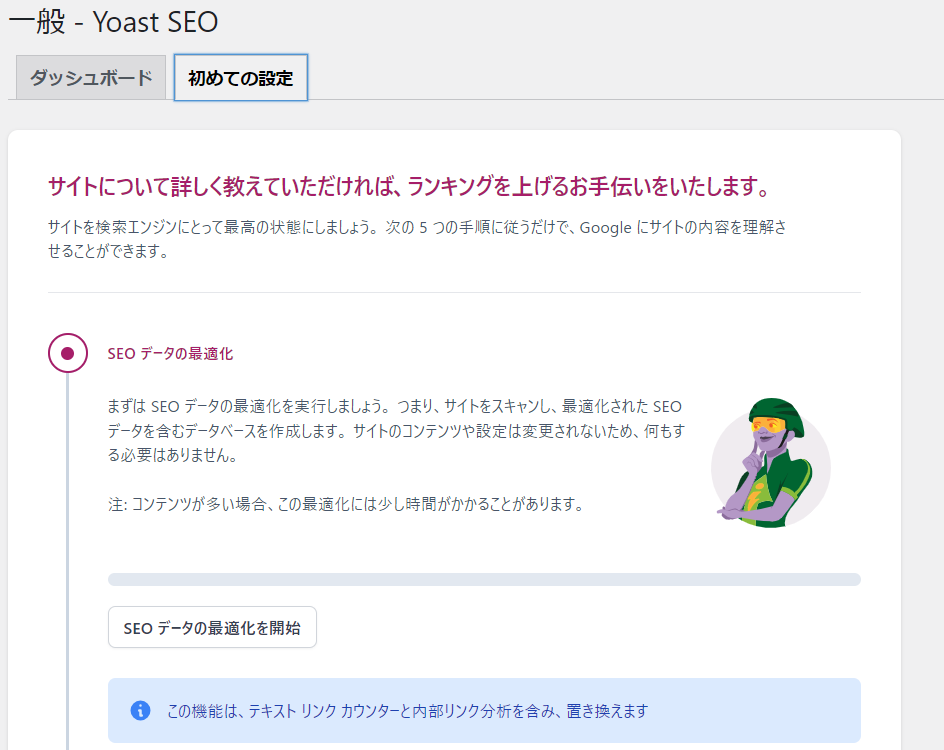Screen dimensions: 944x750
Task: Click the SEO optimization progress bar
Action: point(484,579)
